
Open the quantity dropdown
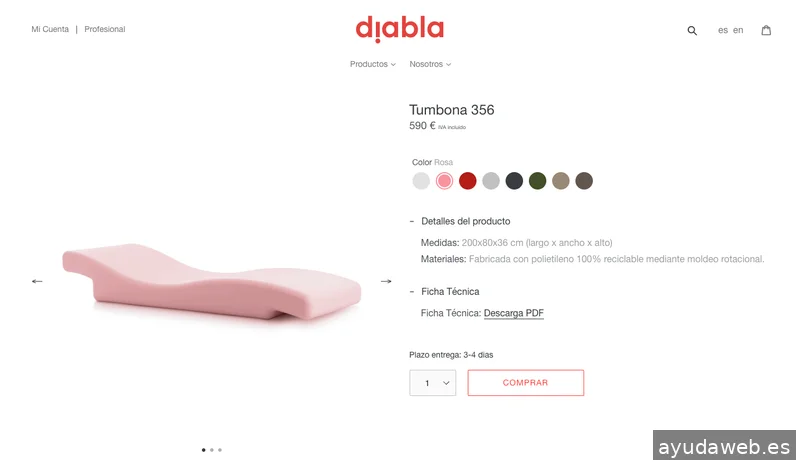(x=432, y=383)
